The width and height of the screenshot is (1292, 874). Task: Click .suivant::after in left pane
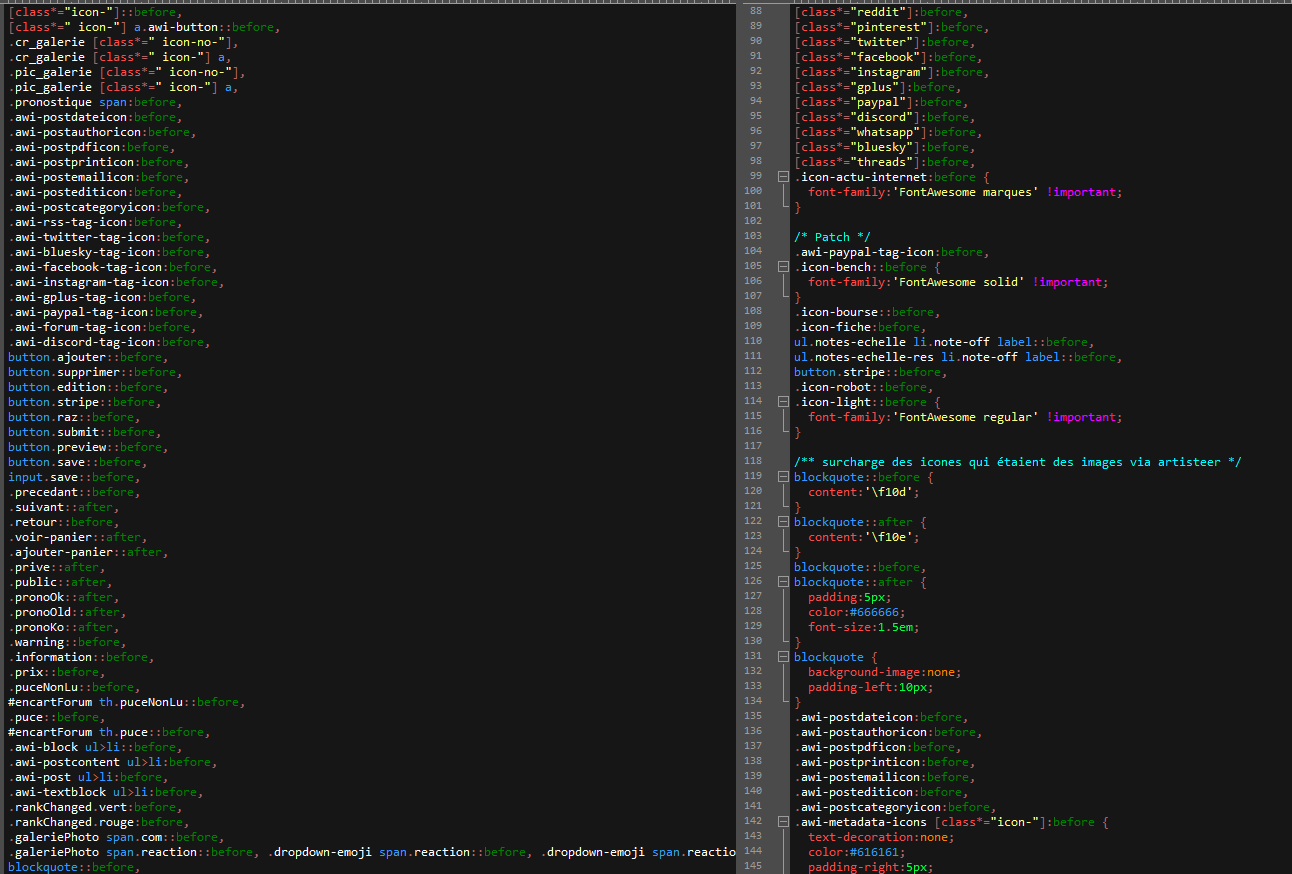64,507
